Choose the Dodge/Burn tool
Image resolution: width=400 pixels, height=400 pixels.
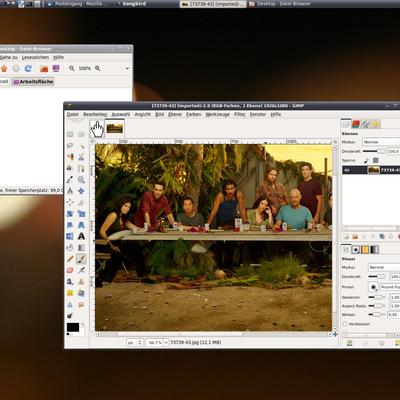pyautogui.click(x=70, y=316)
